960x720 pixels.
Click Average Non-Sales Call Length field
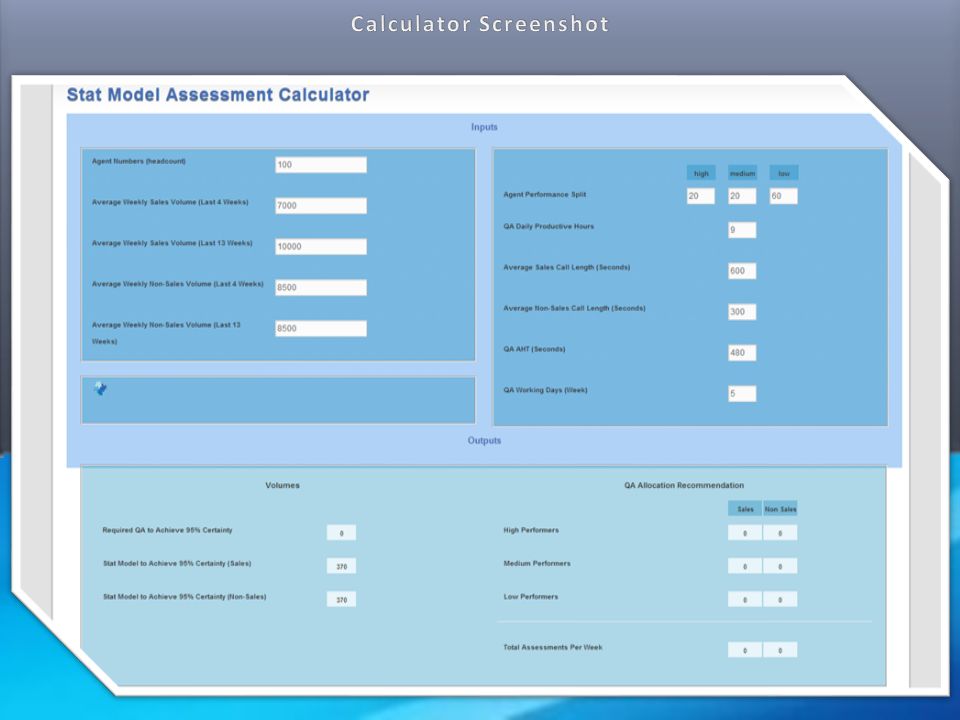(x=742, y=312)
